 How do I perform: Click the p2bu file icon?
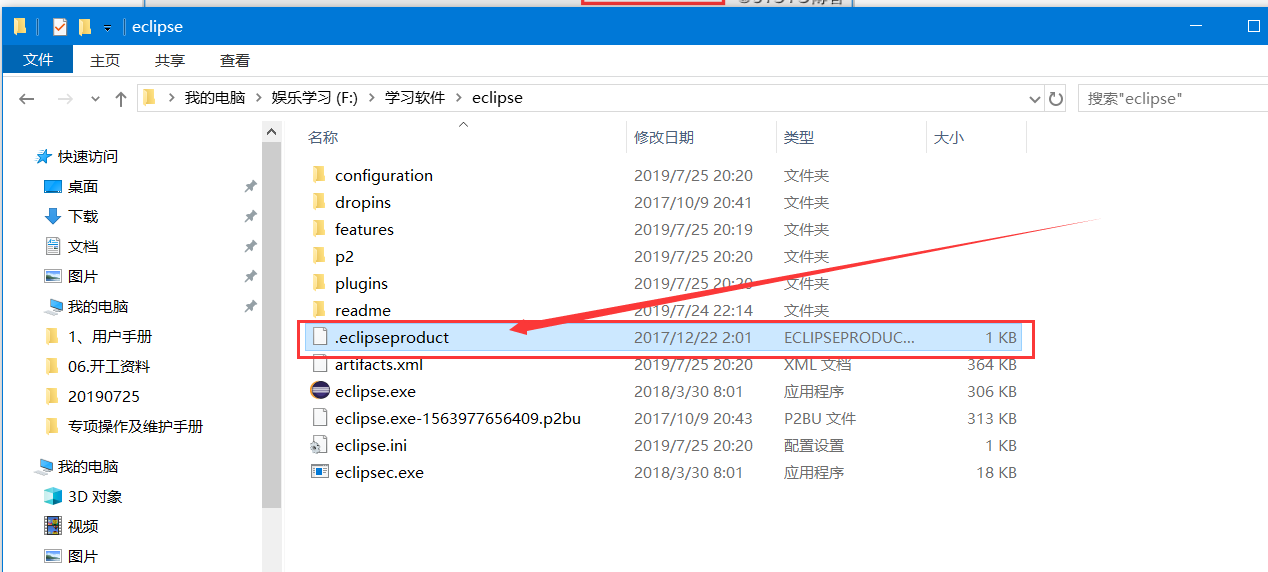point(320,418)
